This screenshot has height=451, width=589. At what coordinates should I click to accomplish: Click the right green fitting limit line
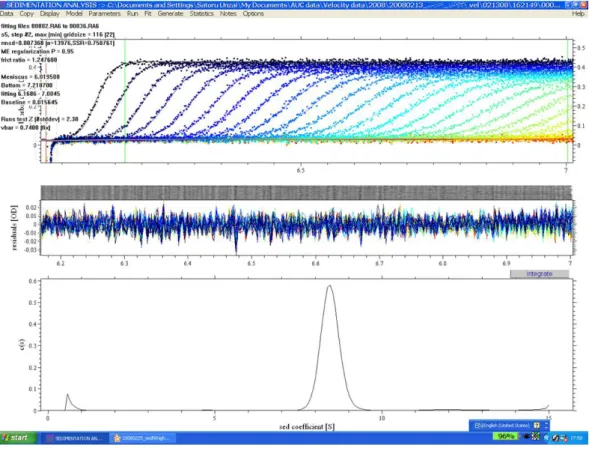click(x=567, y=101)
